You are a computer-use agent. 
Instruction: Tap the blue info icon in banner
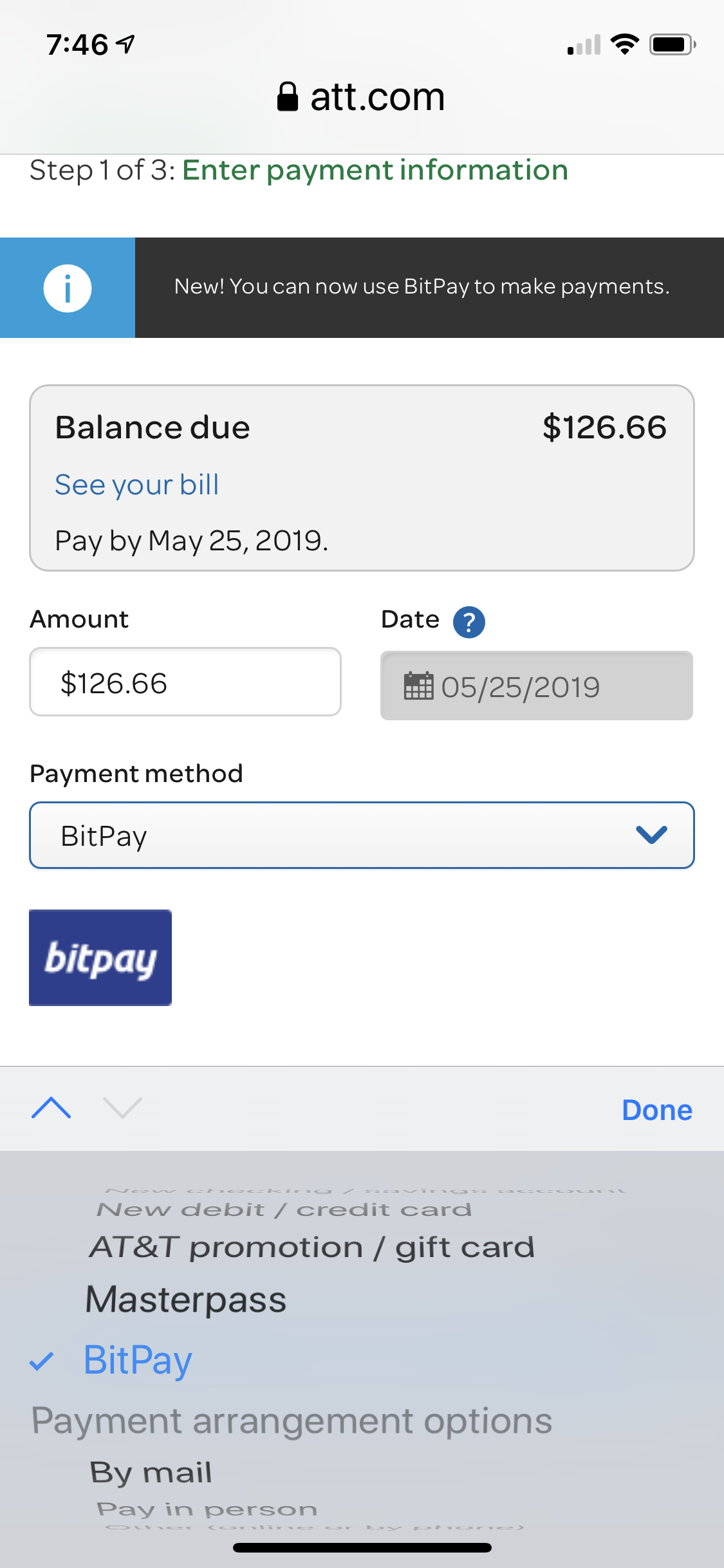click(x=68, y=288)
